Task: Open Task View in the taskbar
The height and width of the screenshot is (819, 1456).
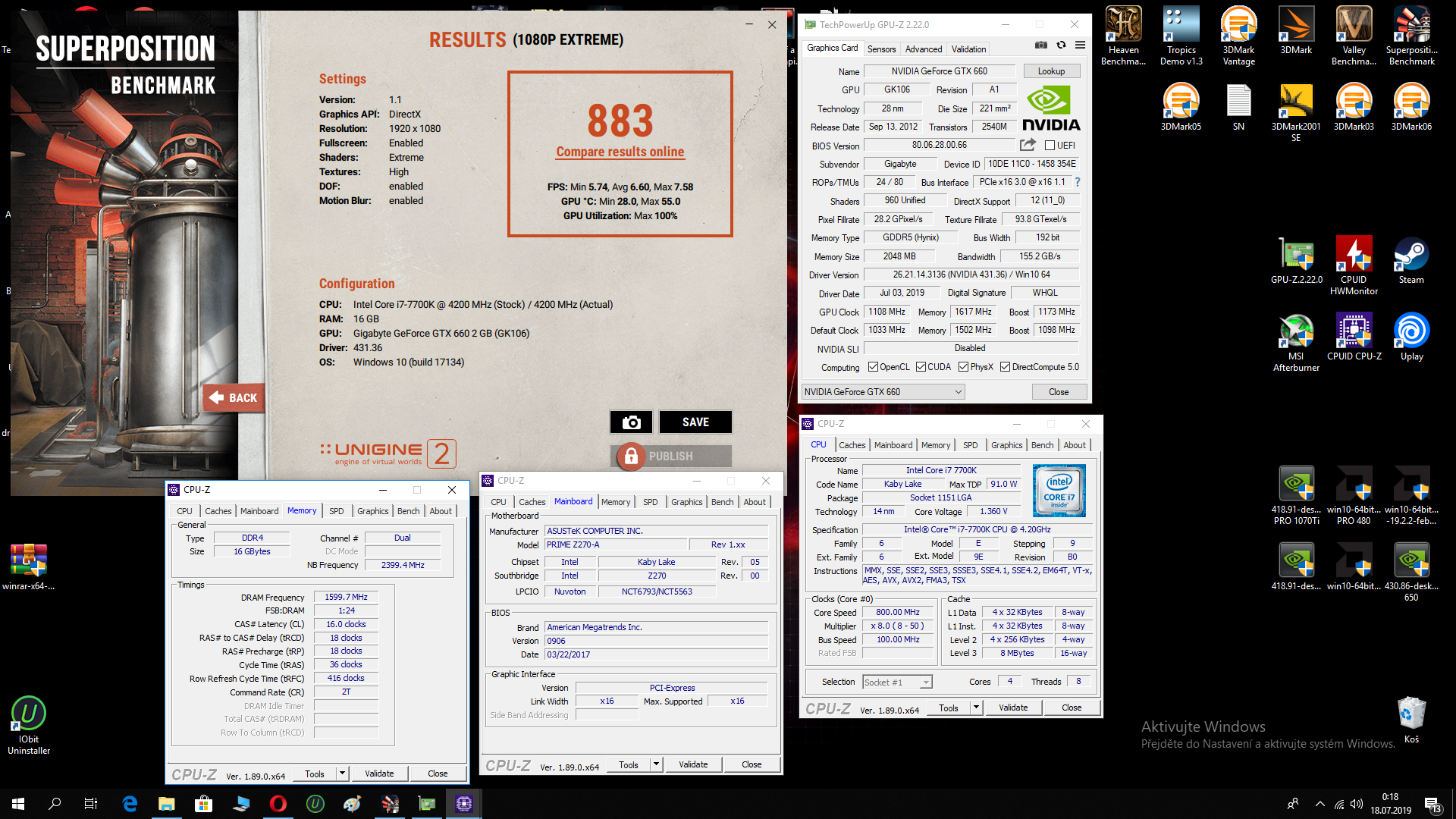Action: pos(91,804)
